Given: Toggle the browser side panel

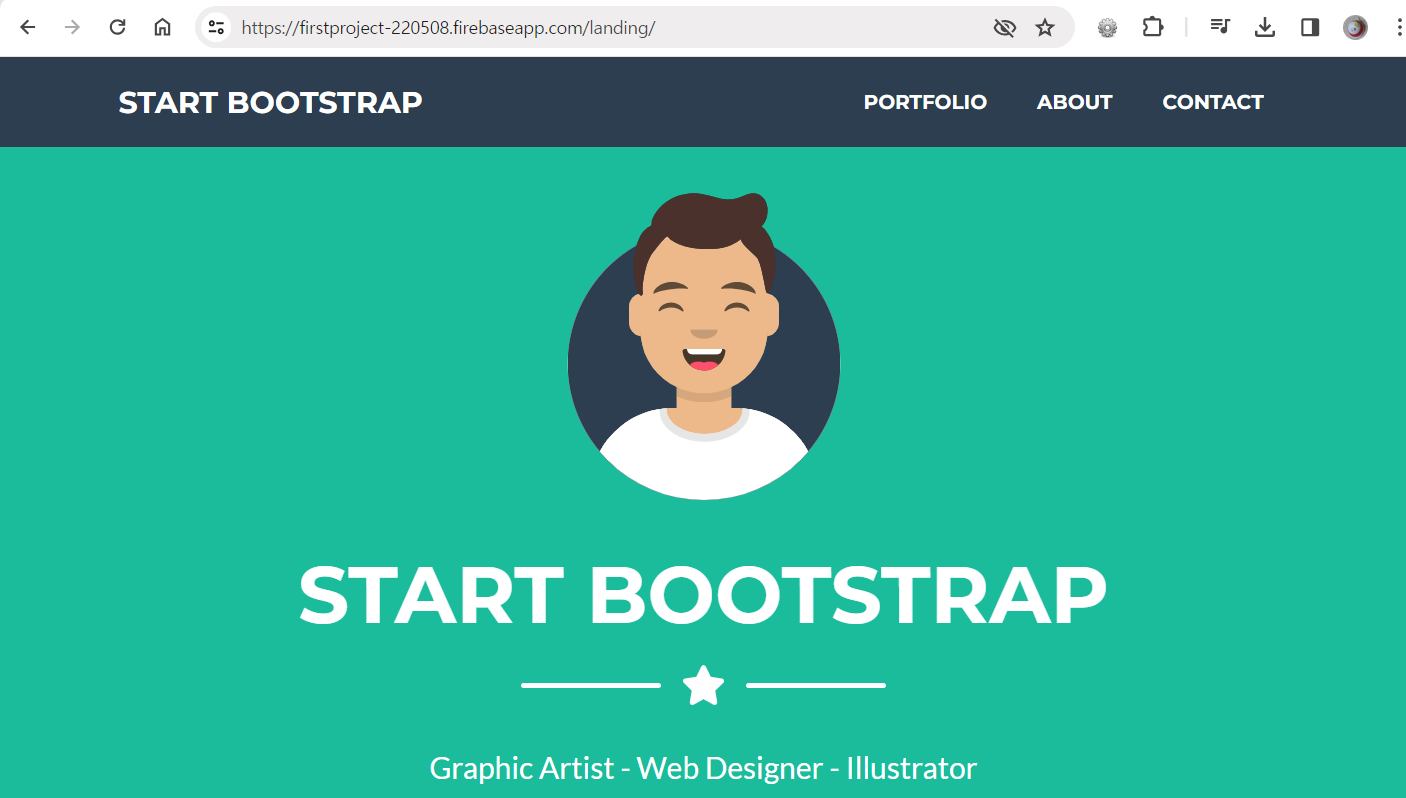Looking at the screenshot, I should [1310, 27].
